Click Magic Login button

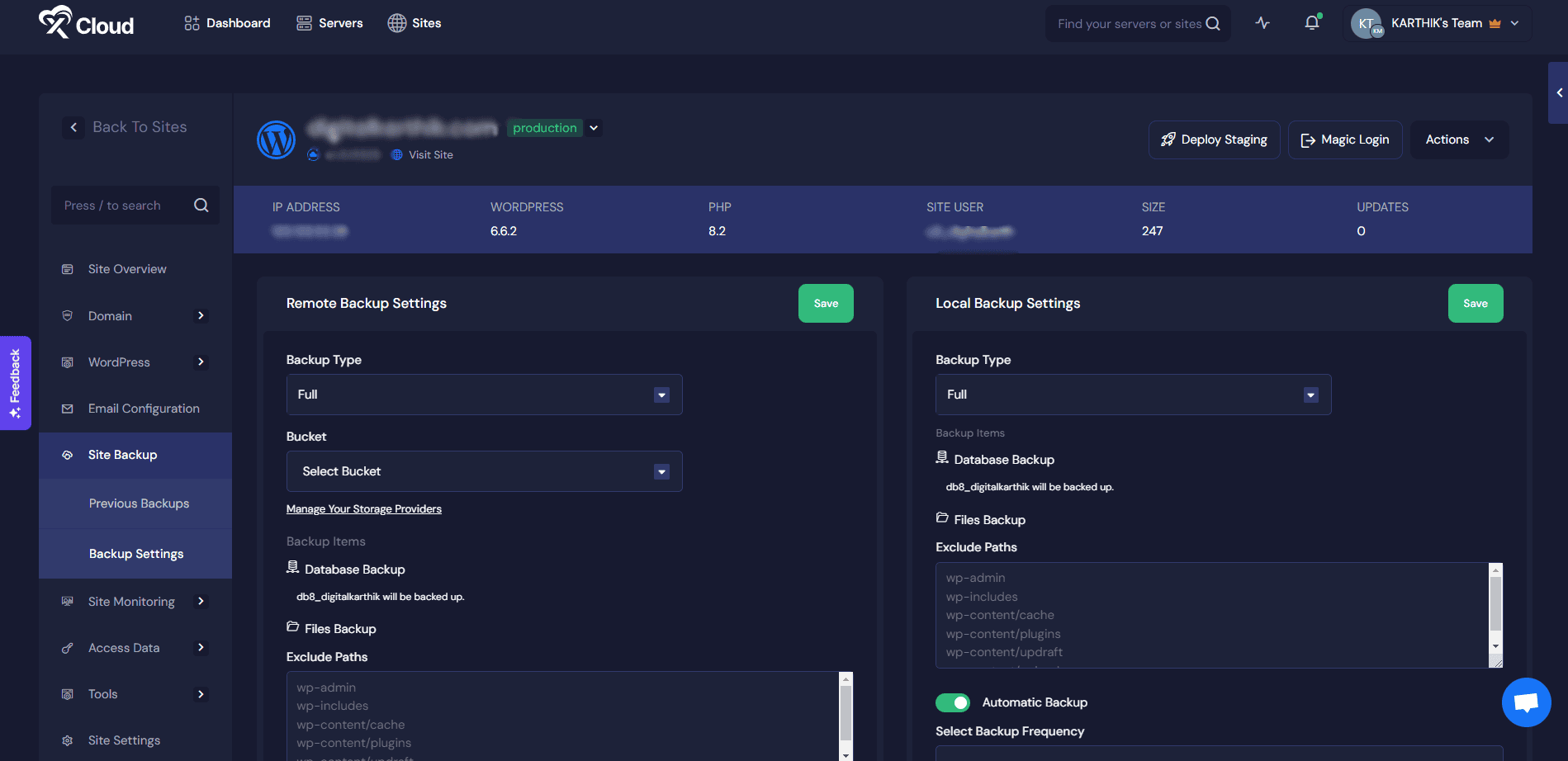coord(1345,139)
